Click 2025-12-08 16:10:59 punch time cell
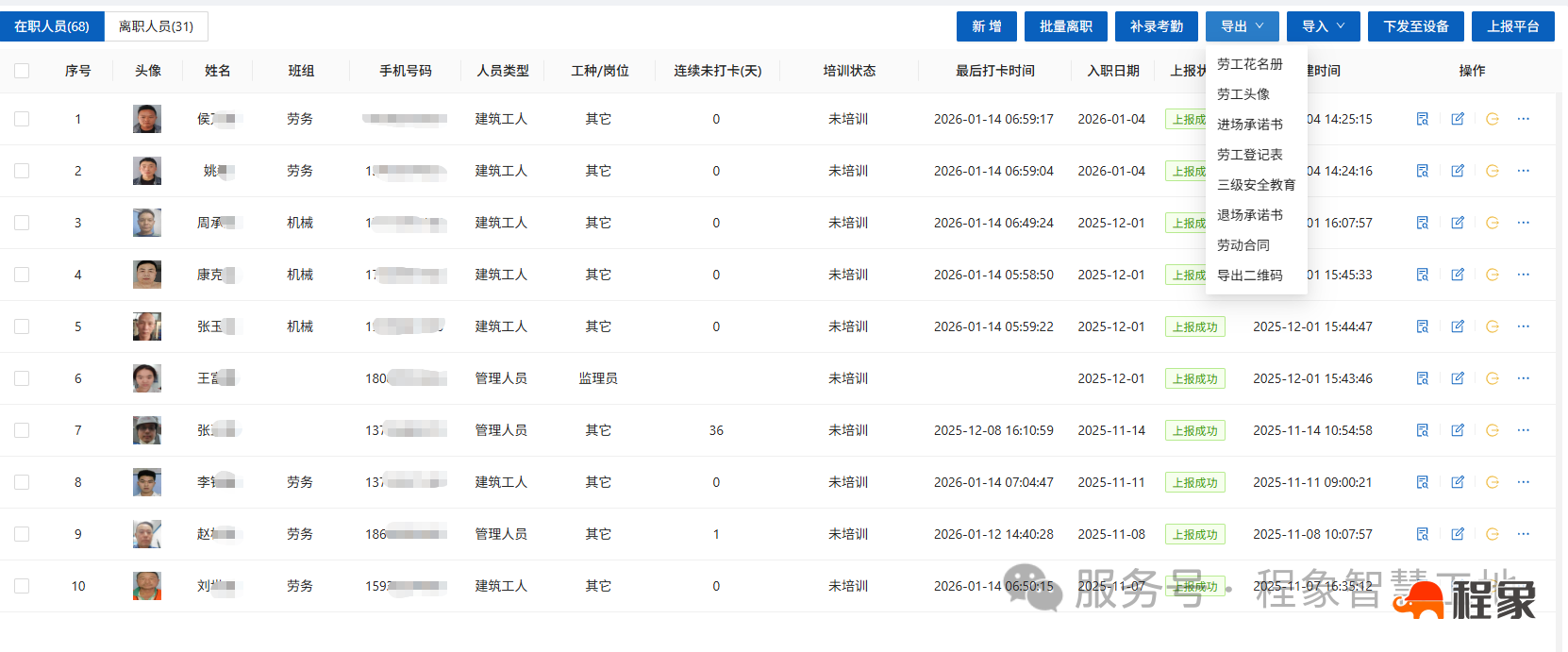 click(993, 430)
